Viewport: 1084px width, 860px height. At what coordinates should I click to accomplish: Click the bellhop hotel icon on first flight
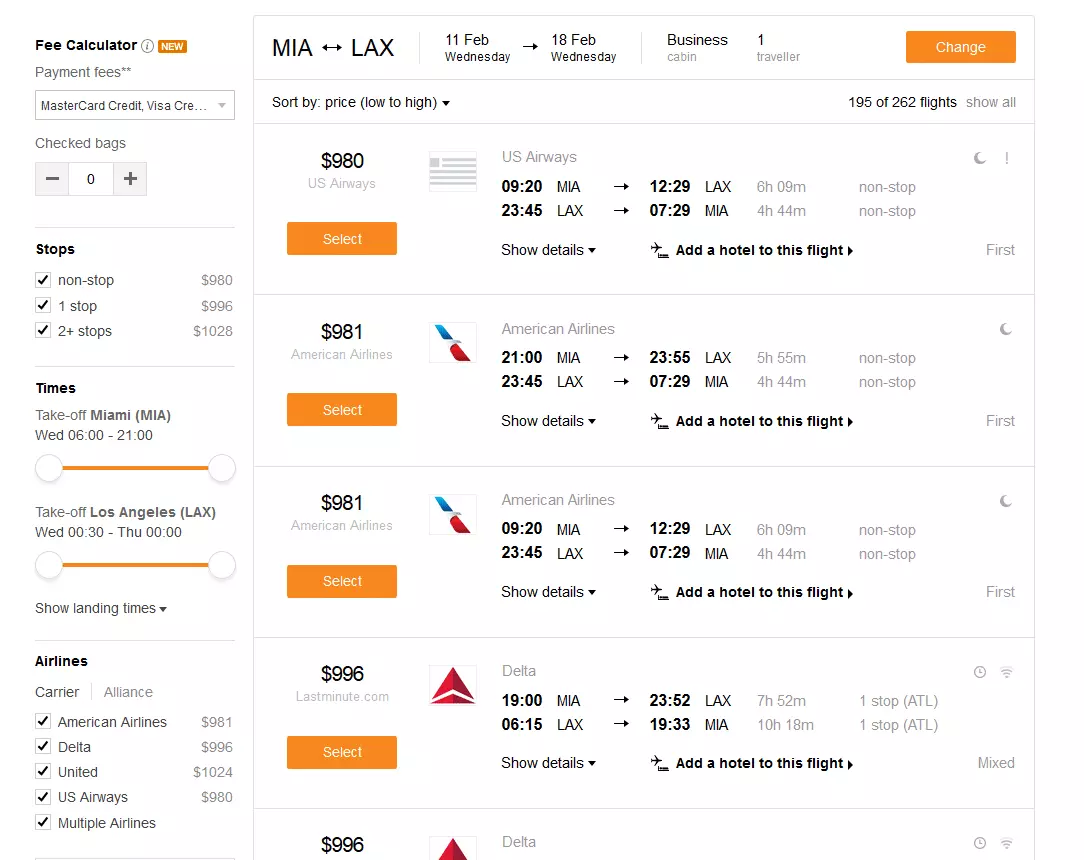(x=659, y=251)
